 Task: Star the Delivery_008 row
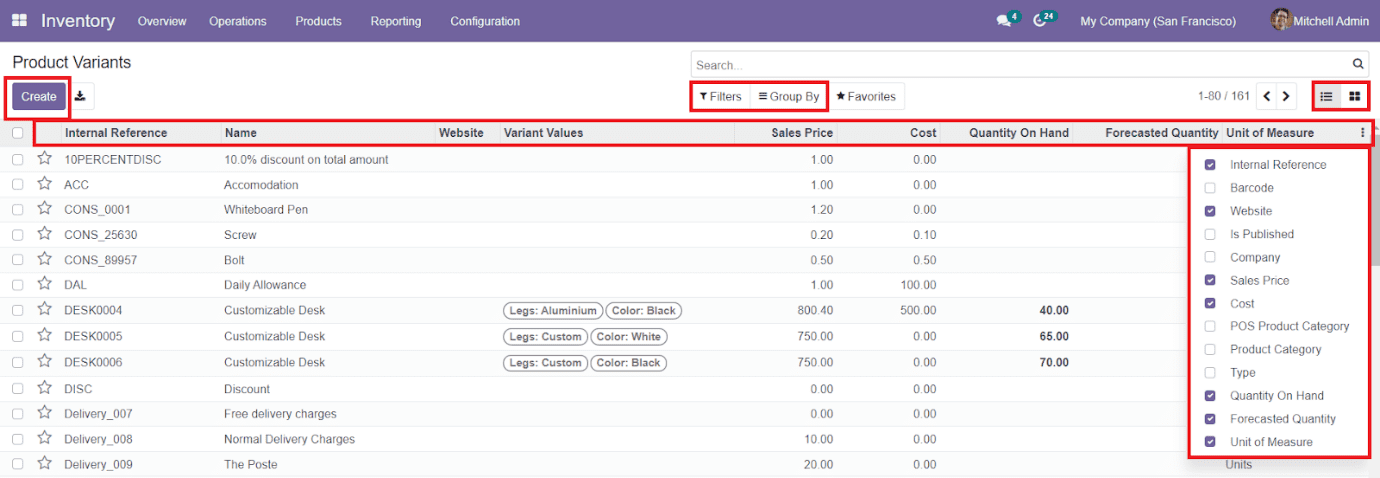[44, 438]
